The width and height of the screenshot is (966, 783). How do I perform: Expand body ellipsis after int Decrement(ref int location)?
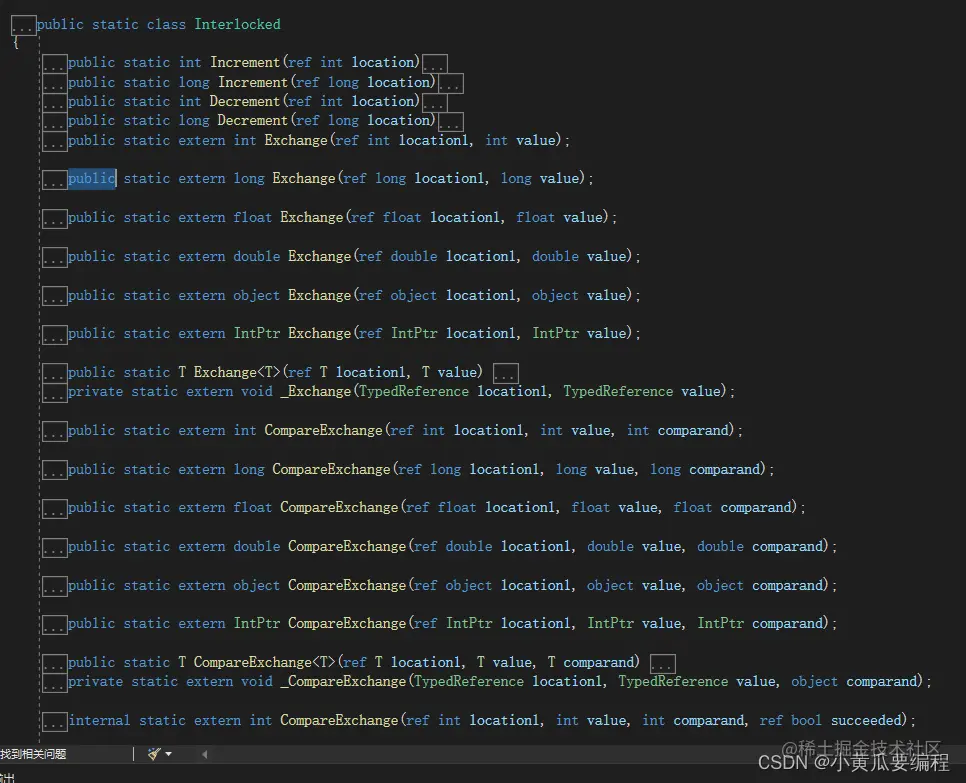tap(435, 102)
